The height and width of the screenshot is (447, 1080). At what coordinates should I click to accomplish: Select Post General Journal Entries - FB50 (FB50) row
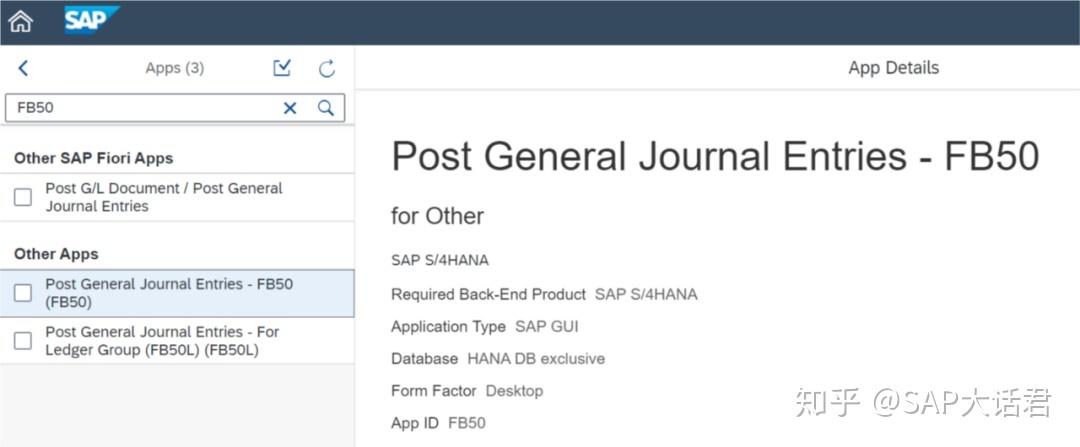click(x=177, y=293)
